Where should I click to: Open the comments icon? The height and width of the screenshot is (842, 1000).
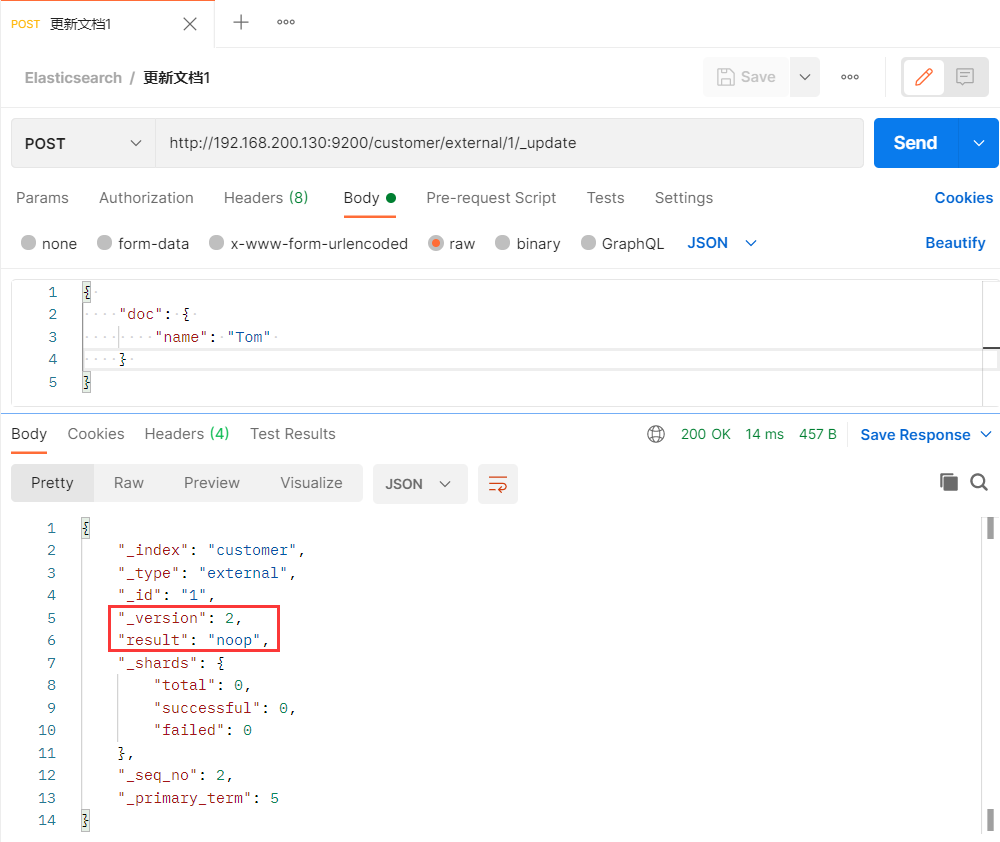pos(965,77)
